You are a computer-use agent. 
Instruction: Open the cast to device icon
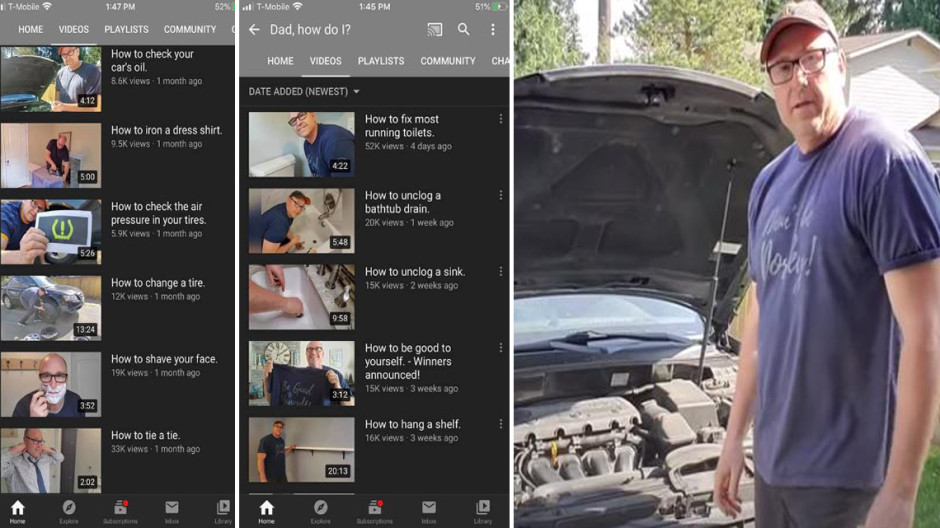coord(435,29)
